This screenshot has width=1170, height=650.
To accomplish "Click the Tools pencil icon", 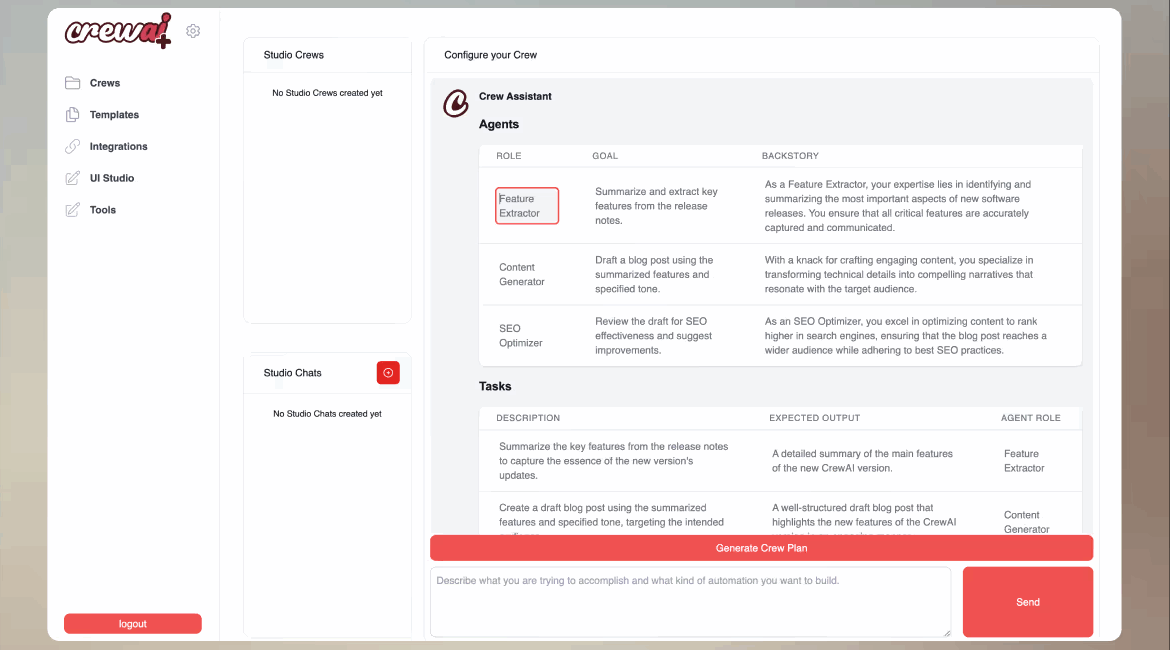I will [x=72, y=210].
